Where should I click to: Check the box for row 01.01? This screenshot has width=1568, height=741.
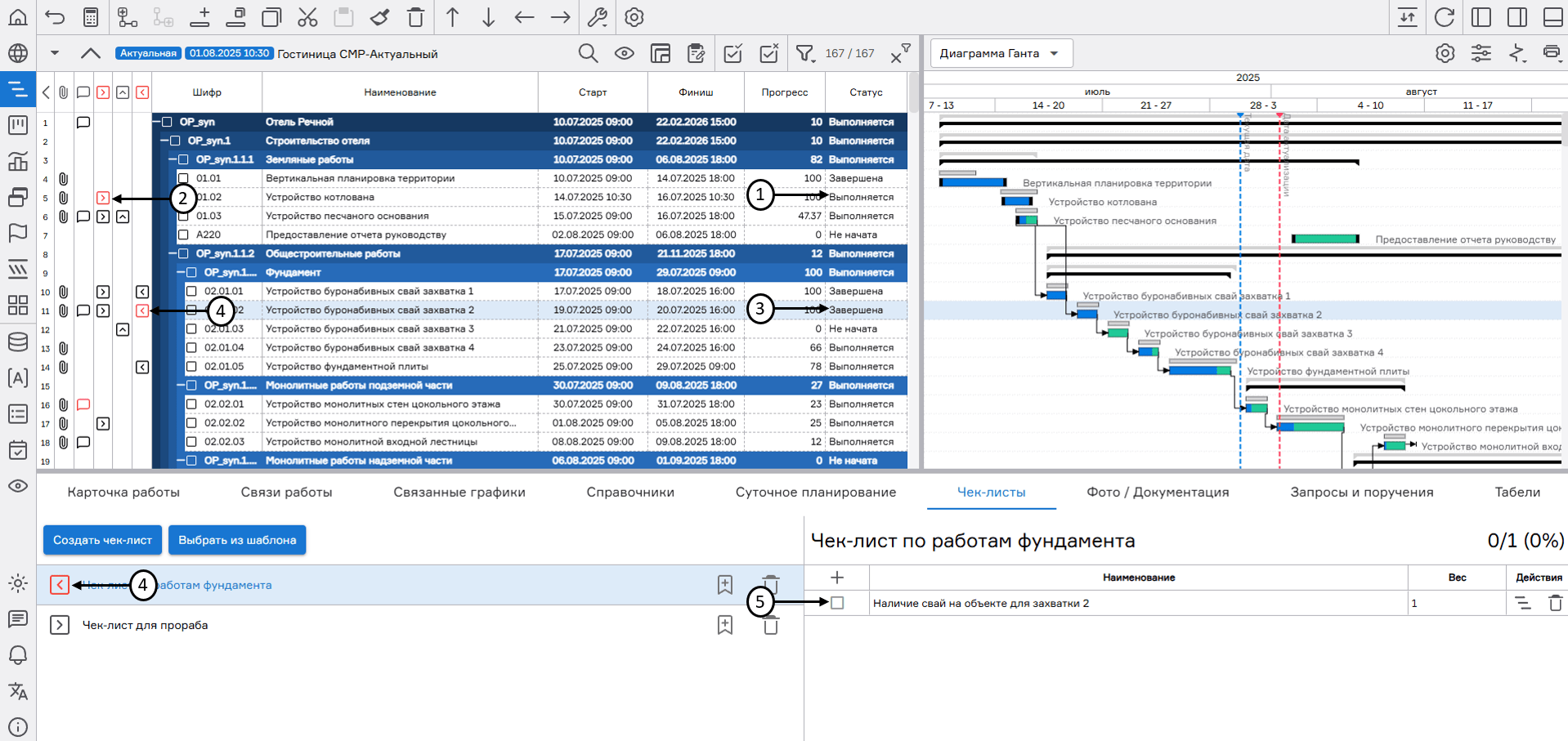(183, 178)
